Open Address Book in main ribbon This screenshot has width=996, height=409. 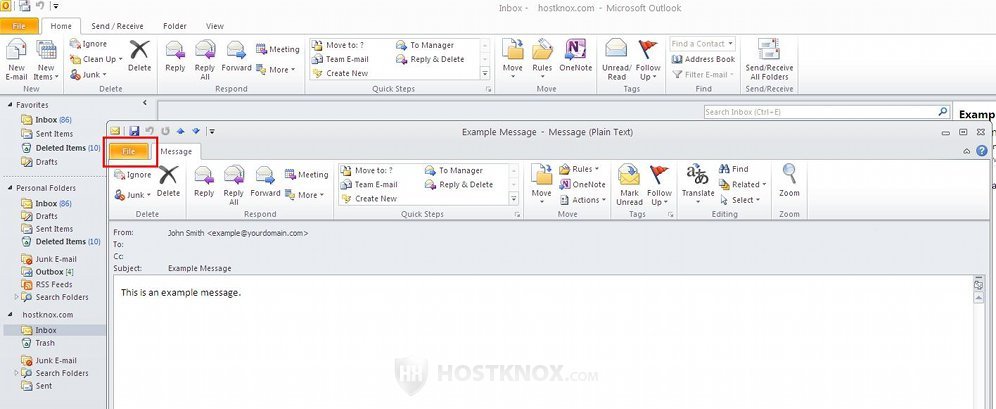703,59
